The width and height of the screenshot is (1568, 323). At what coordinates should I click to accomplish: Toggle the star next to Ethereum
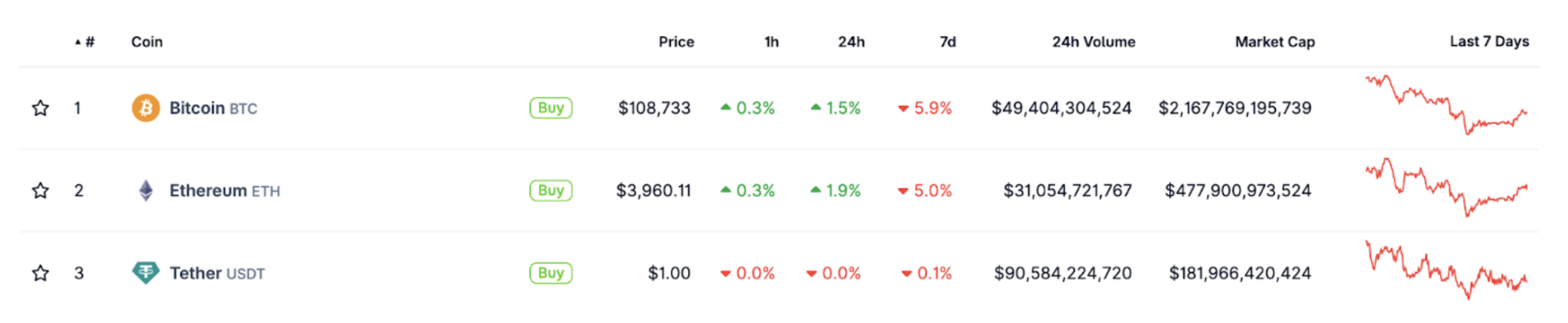pyautogui.click(x=40, y=190)
